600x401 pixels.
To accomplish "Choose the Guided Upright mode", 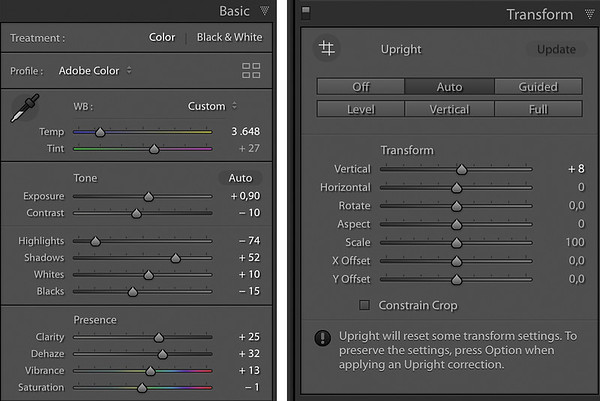I will (x=538, y=87).
